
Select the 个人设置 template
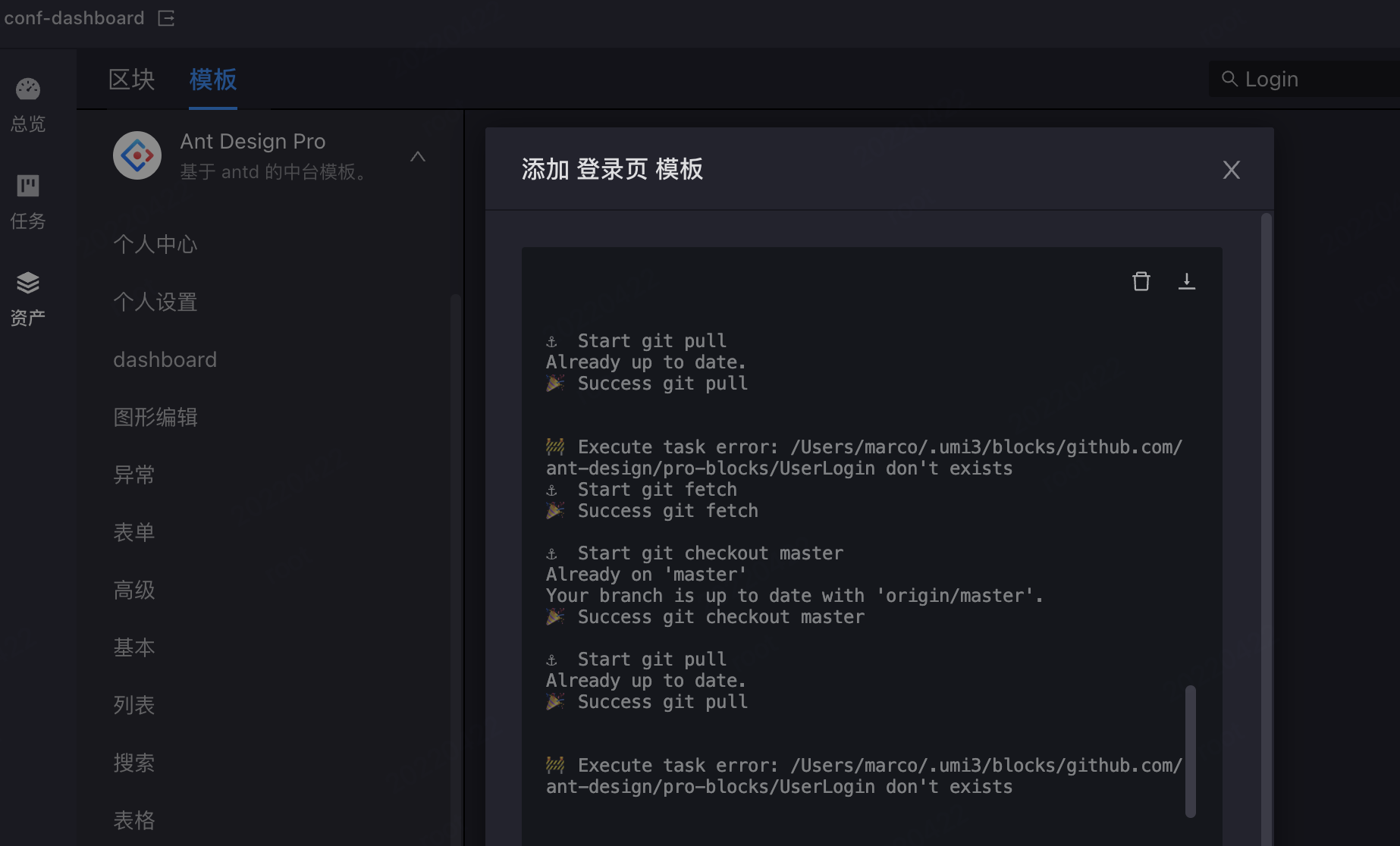155,302
